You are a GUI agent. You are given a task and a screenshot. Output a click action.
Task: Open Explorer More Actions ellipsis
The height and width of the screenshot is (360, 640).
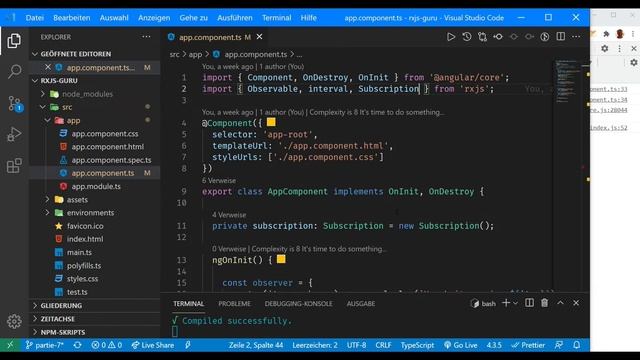[x=146, y=37]
